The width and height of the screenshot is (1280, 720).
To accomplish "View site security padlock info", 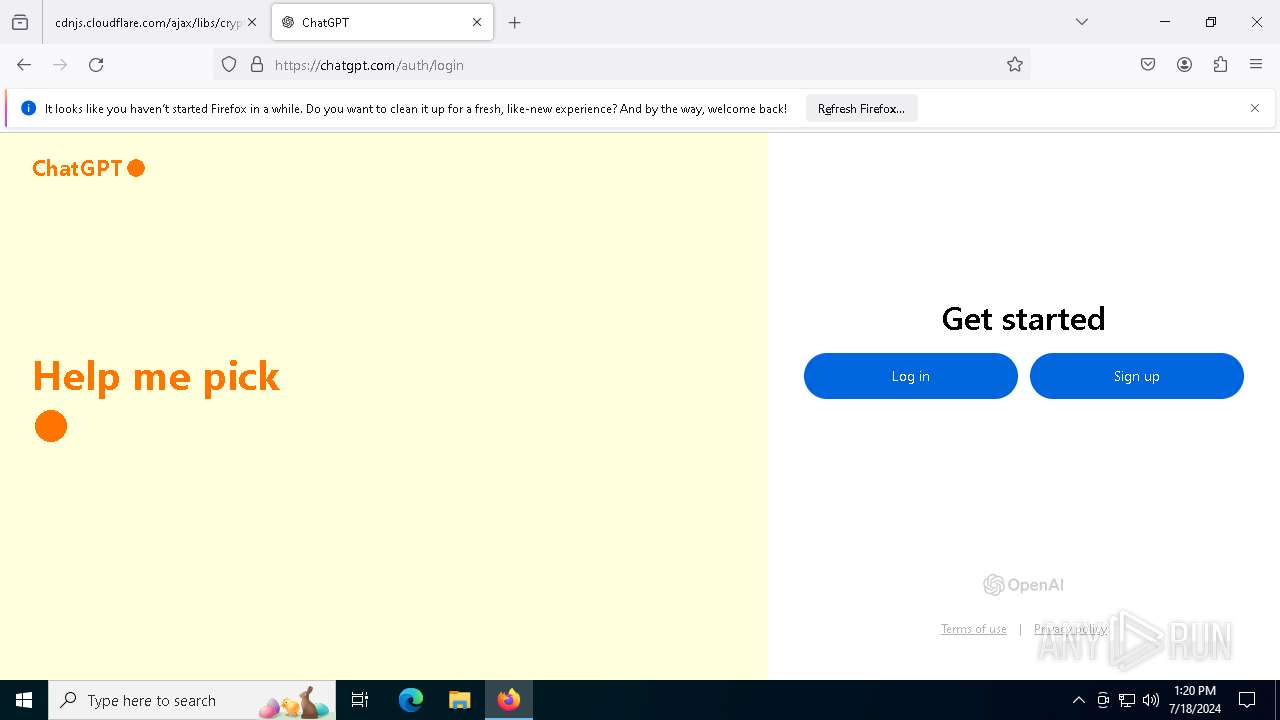I will point(257,65).
